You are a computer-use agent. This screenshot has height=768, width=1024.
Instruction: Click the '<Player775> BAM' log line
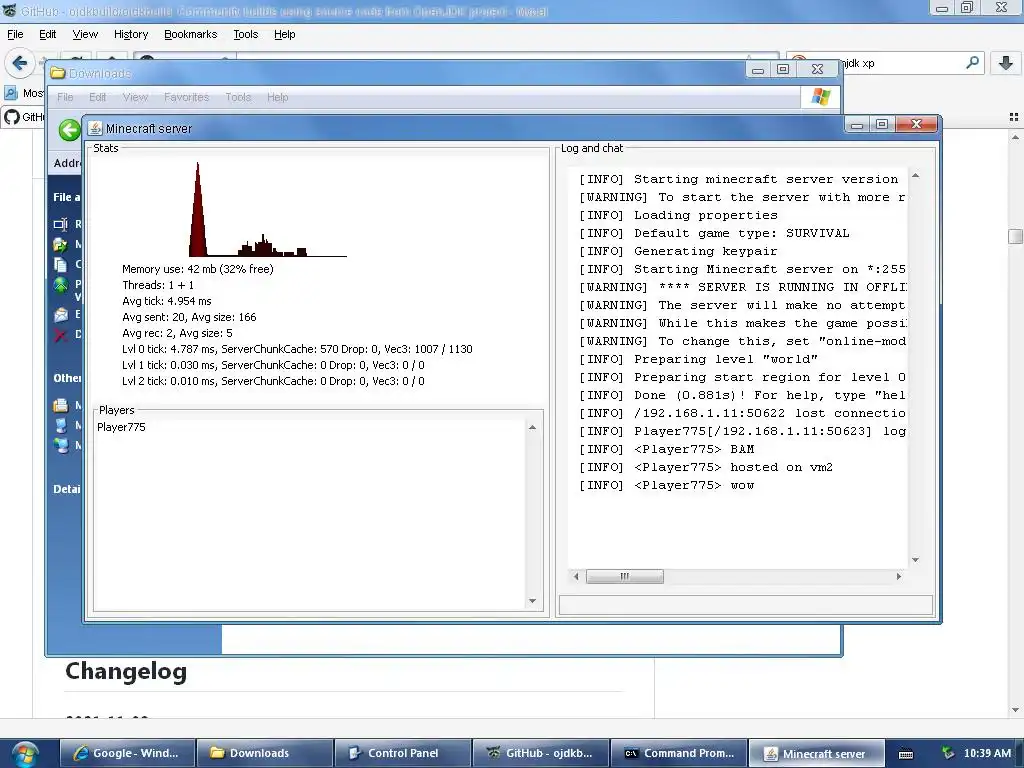pyautogui.click(x=667, y=449)
